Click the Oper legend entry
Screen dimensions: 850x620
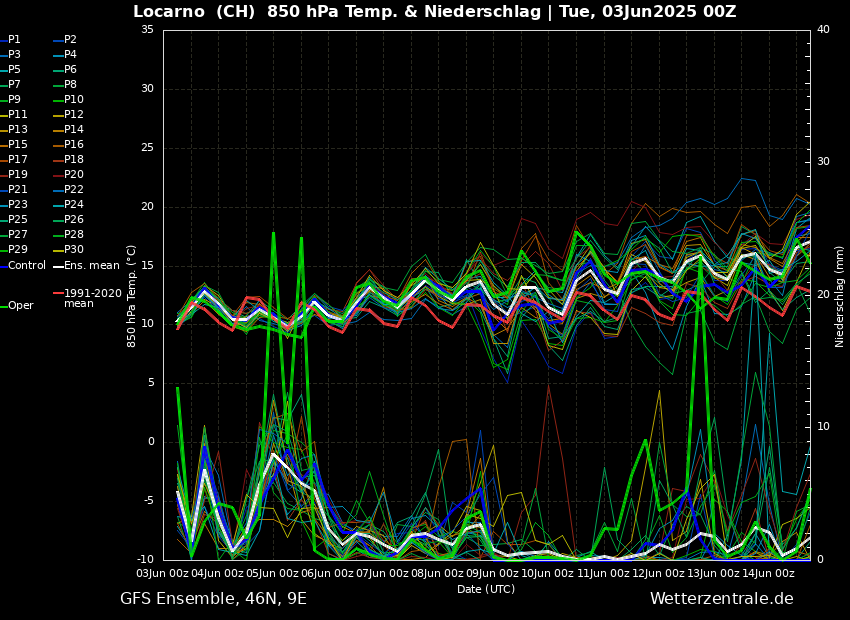tap(17, 306)
